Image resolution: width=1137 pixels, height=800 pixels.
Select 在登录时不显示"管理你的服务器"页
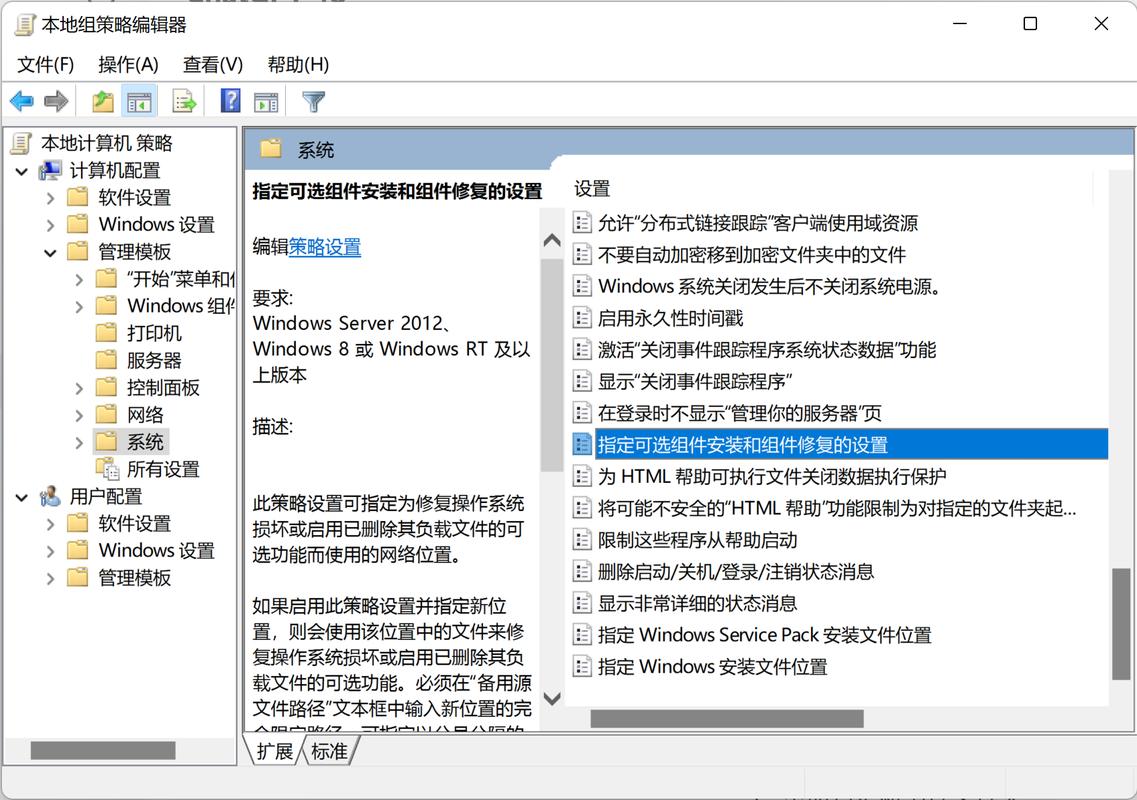pyautogui.click(x=740, y=413)
